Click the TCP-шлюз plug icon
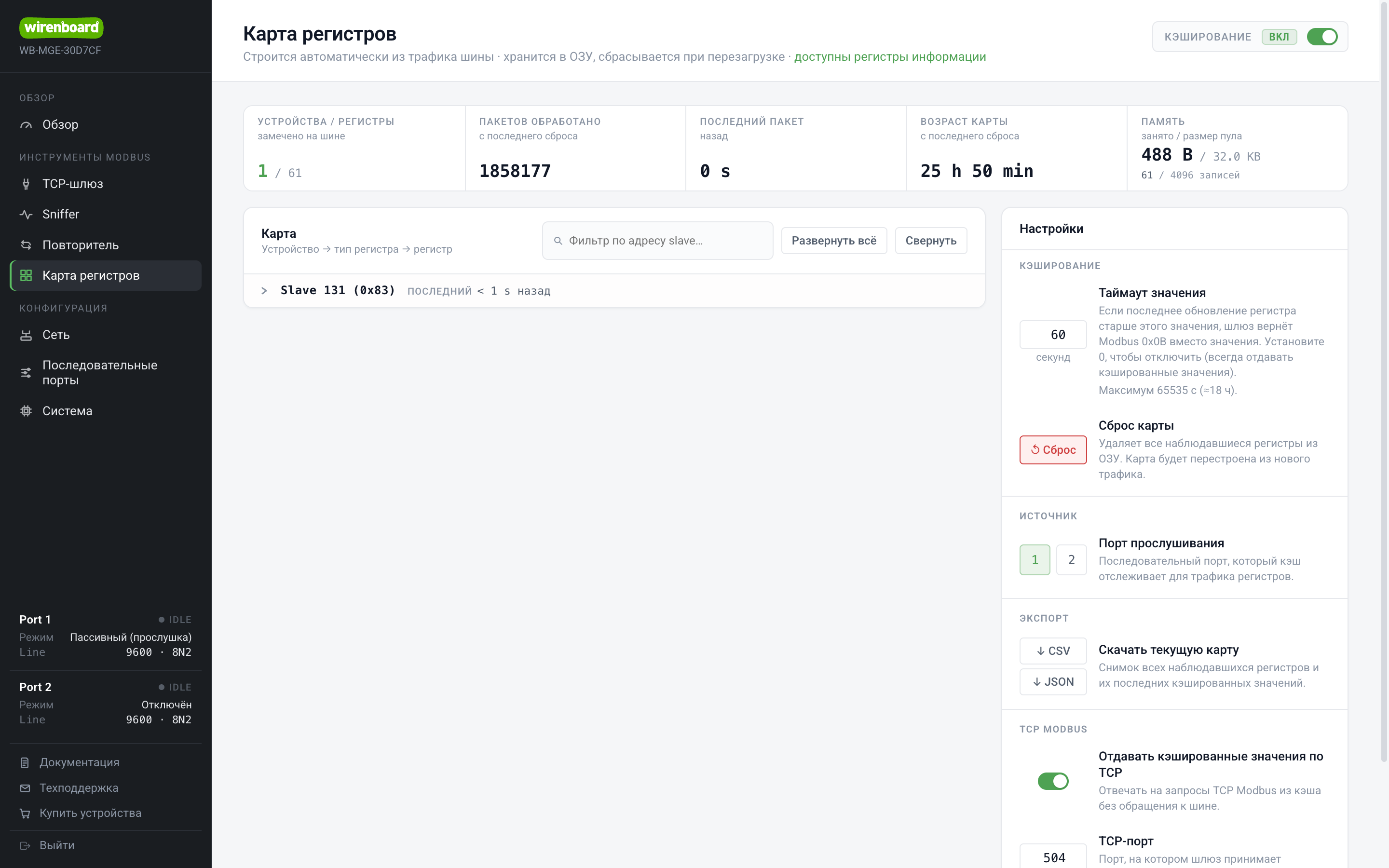The width and height of the screenshot is (1389, 868). [26, 184]
